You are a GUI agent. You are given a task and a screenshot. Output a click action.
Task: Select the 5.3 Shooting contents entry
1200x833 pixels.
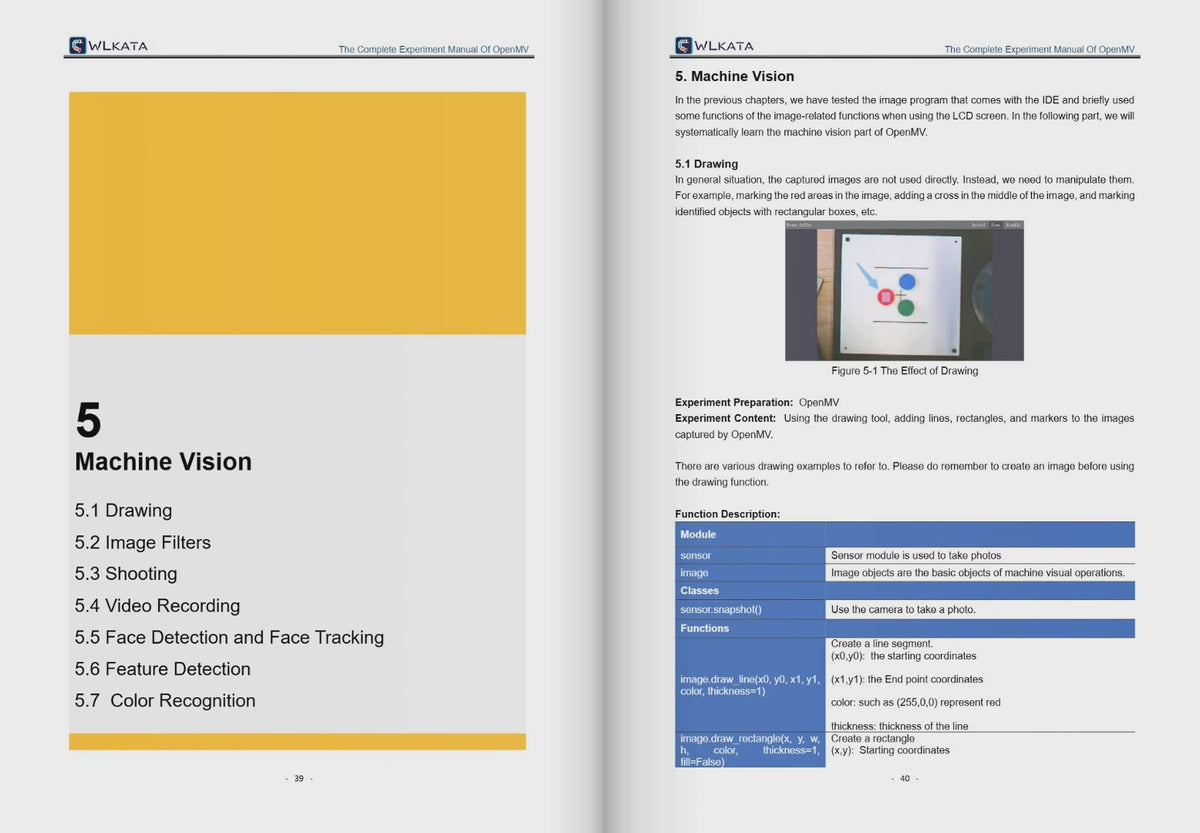tap(125, 574)
